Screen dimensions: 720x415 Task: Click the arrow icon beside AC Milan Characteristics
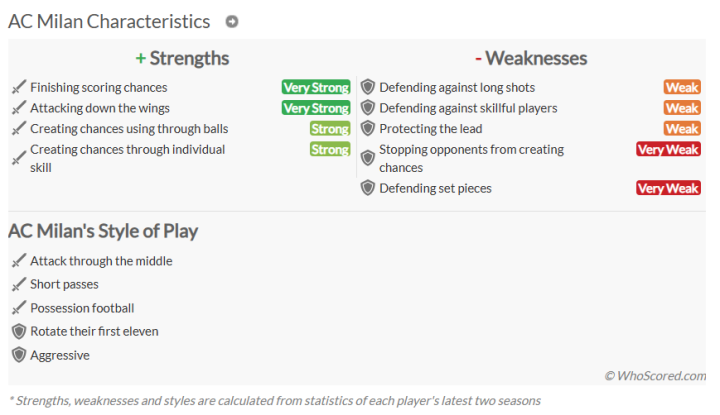click(232, 22)
